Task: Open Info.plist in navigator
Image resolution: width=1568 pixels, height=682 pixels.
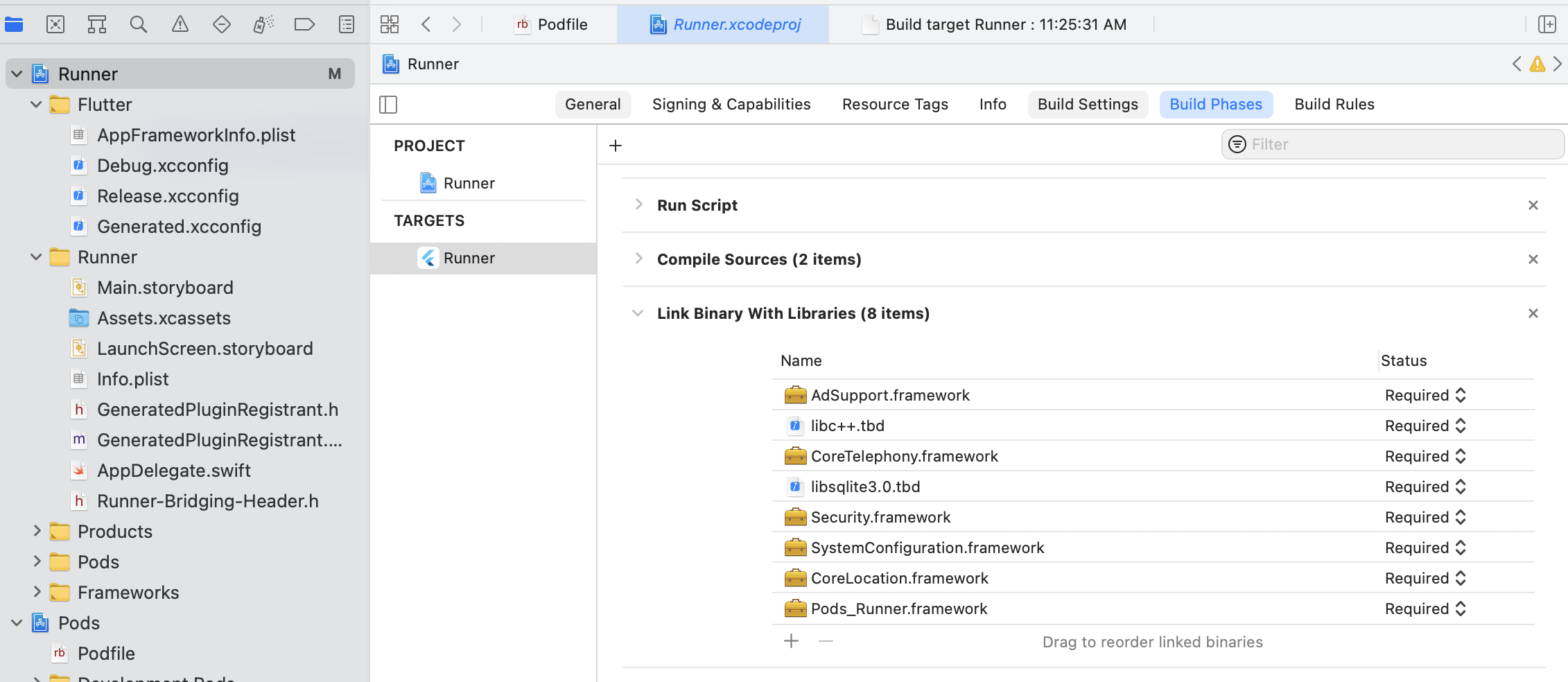Action: pos(132,378)
